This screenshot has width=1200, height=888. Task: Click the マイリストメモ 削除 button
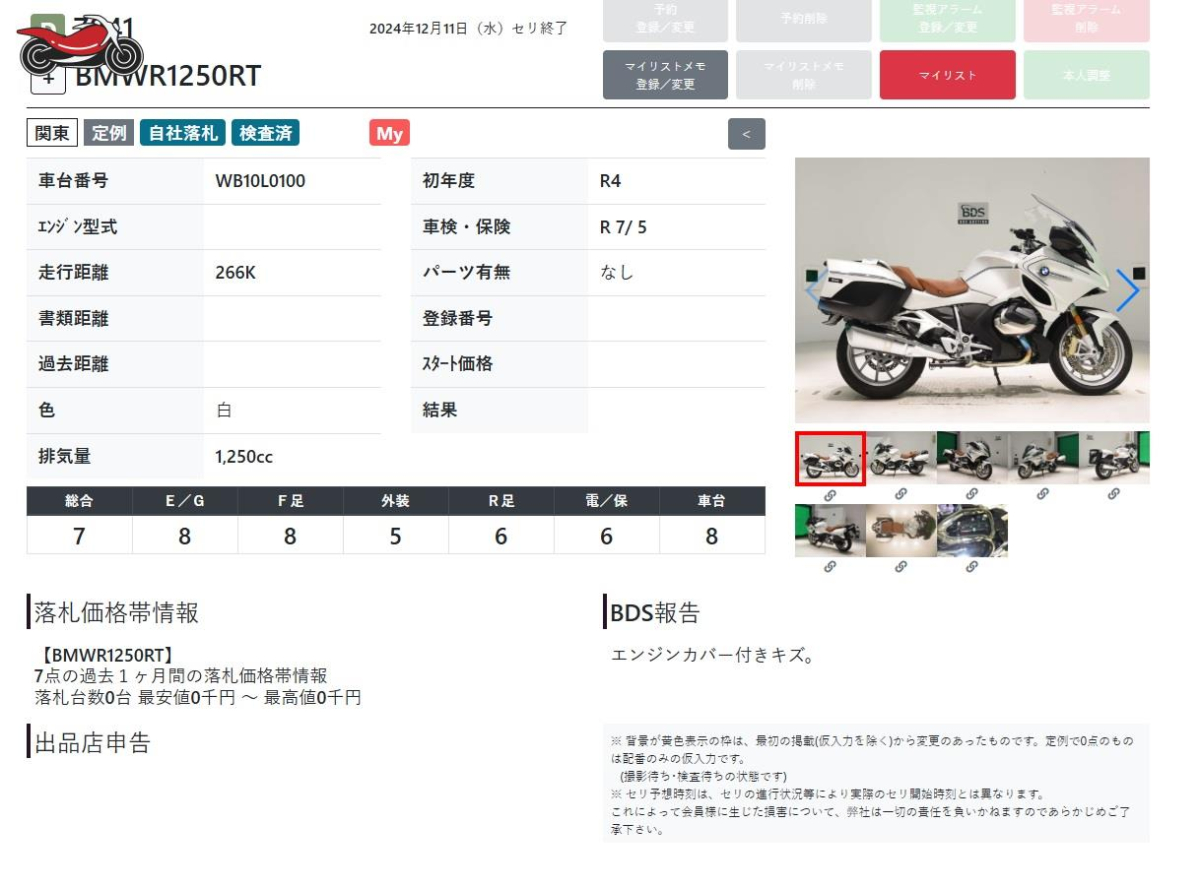804,75
